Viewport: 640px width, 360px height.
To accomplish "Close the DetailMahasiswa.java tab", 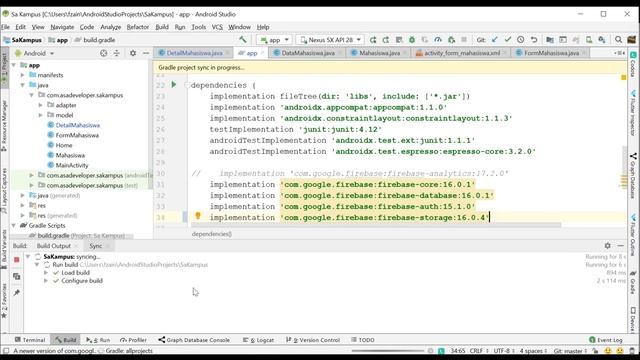I will click(228, 53).
